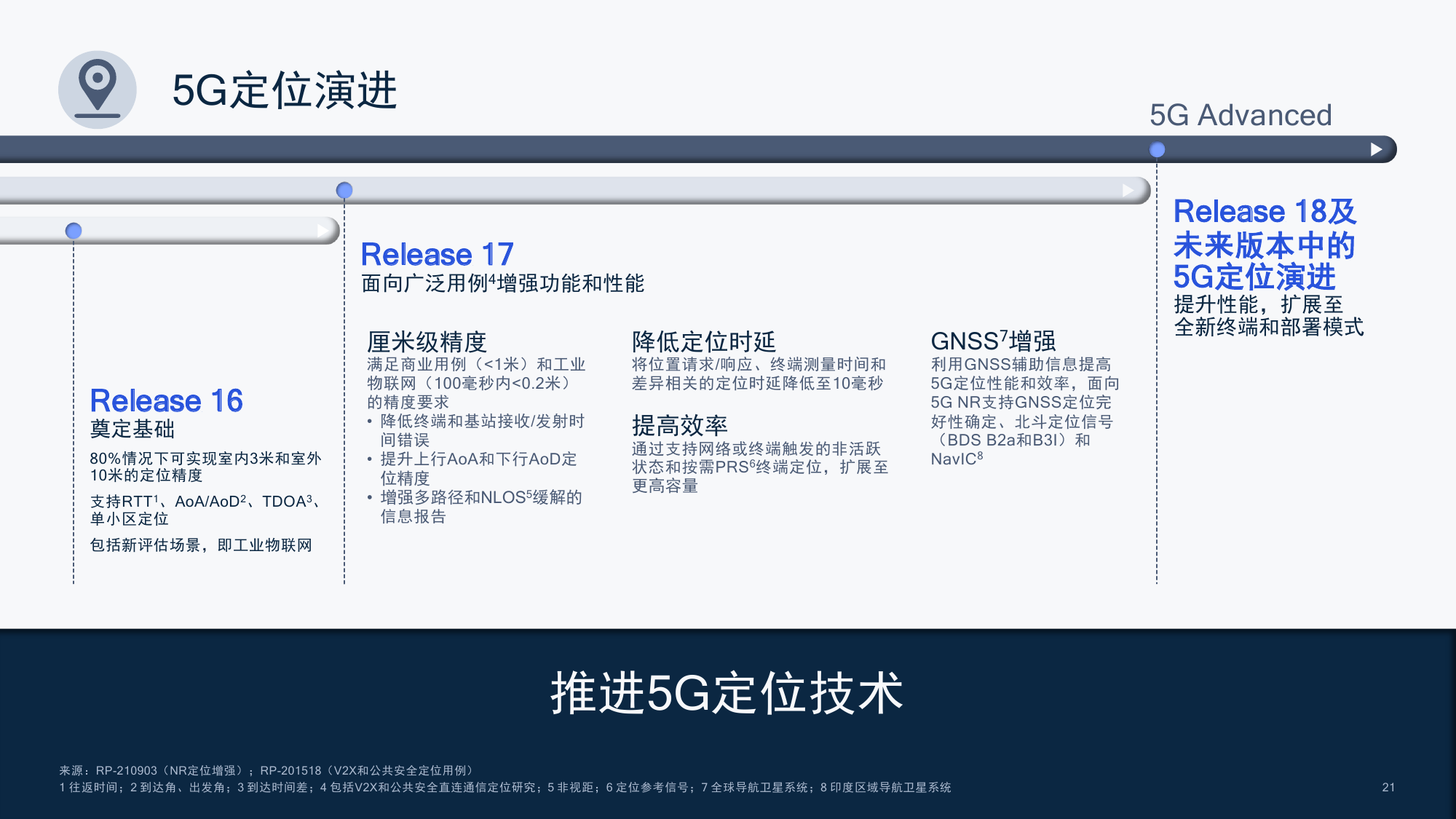Click the 5G Advanced label
1456x819 pixels.
[x=1240, y=115]
